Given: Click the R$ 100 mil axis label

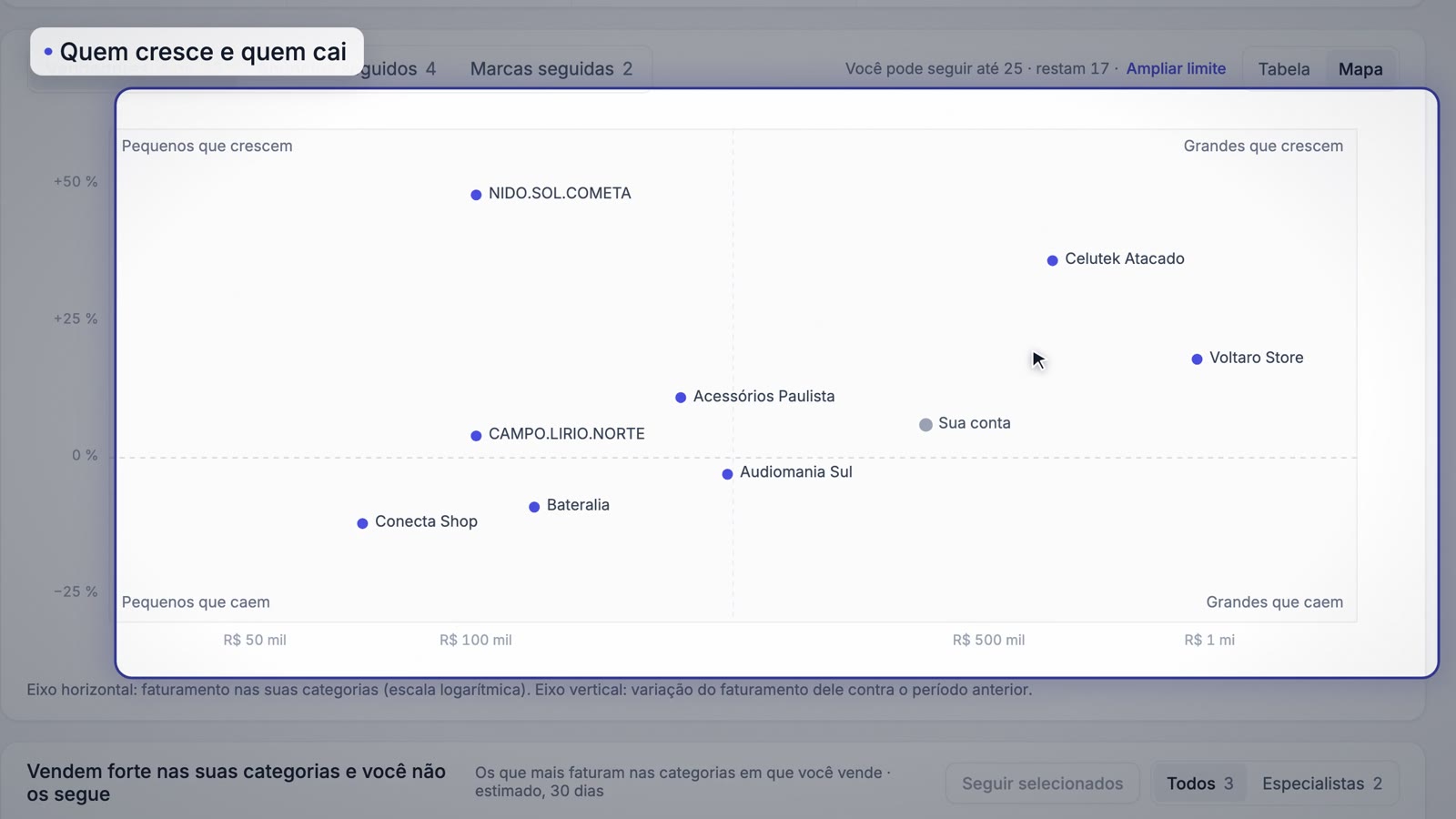Looking at the screenshot, I should (x=476, y=640).
